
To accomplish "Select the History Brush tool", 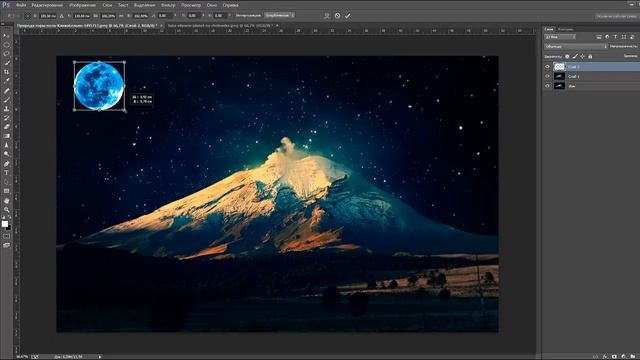I will 7,118.
